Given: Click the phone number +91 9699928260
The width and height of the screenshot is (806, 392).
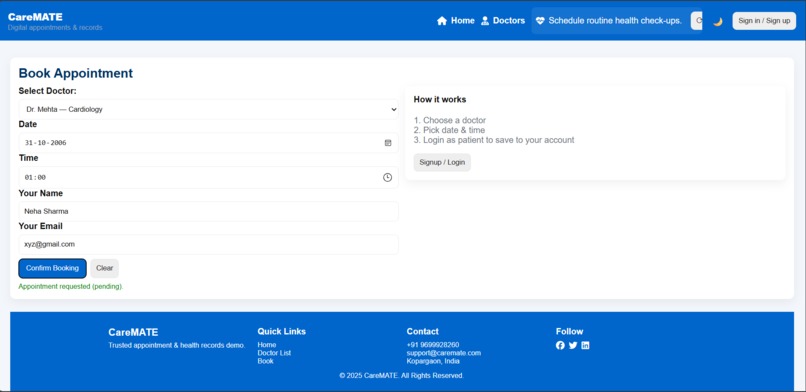Looking at the screenshot, I should (433, 345).
